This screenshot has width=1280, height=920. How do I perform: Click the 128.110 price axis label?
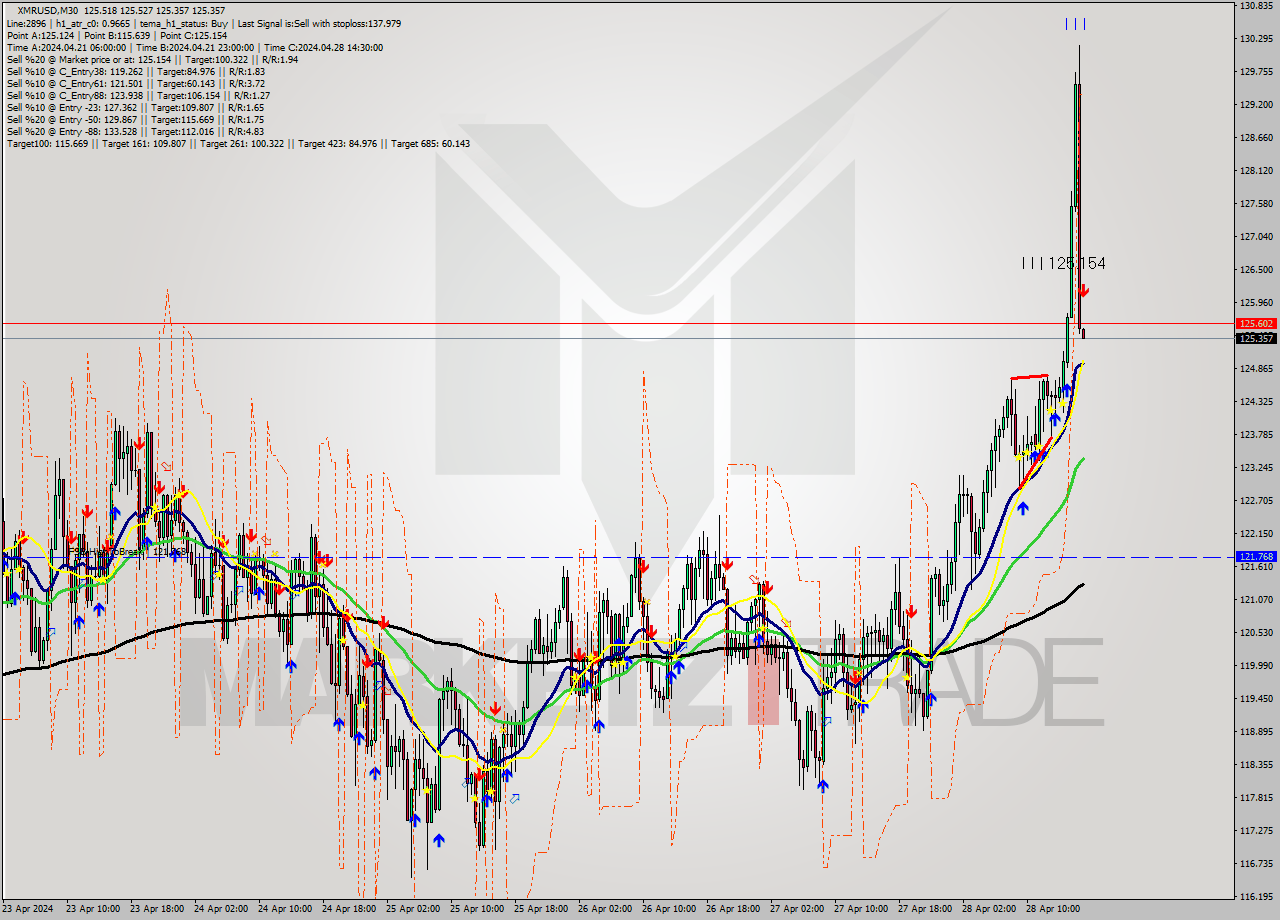tap(1256, 170)
